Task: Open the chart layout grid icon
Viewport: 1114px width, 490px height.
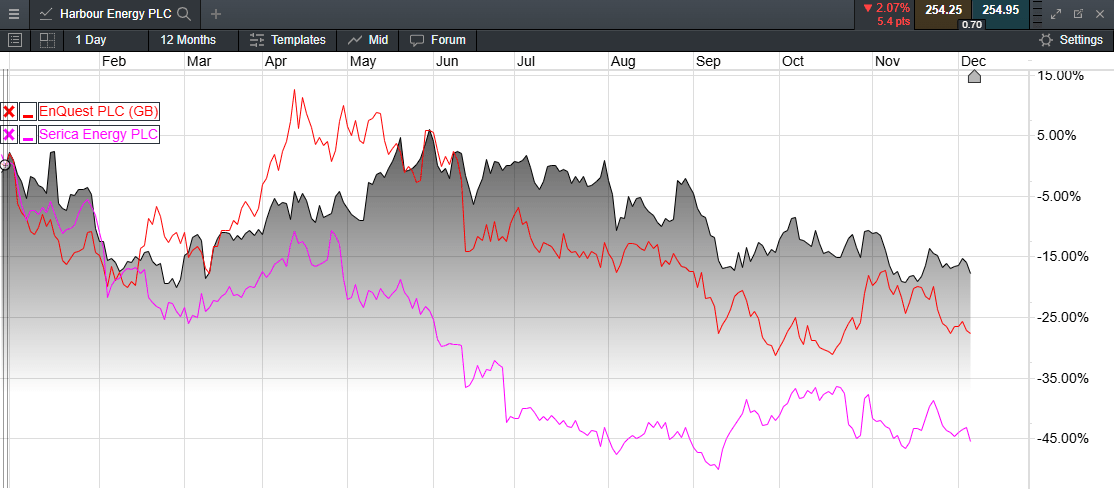Action: pos(47,40)
